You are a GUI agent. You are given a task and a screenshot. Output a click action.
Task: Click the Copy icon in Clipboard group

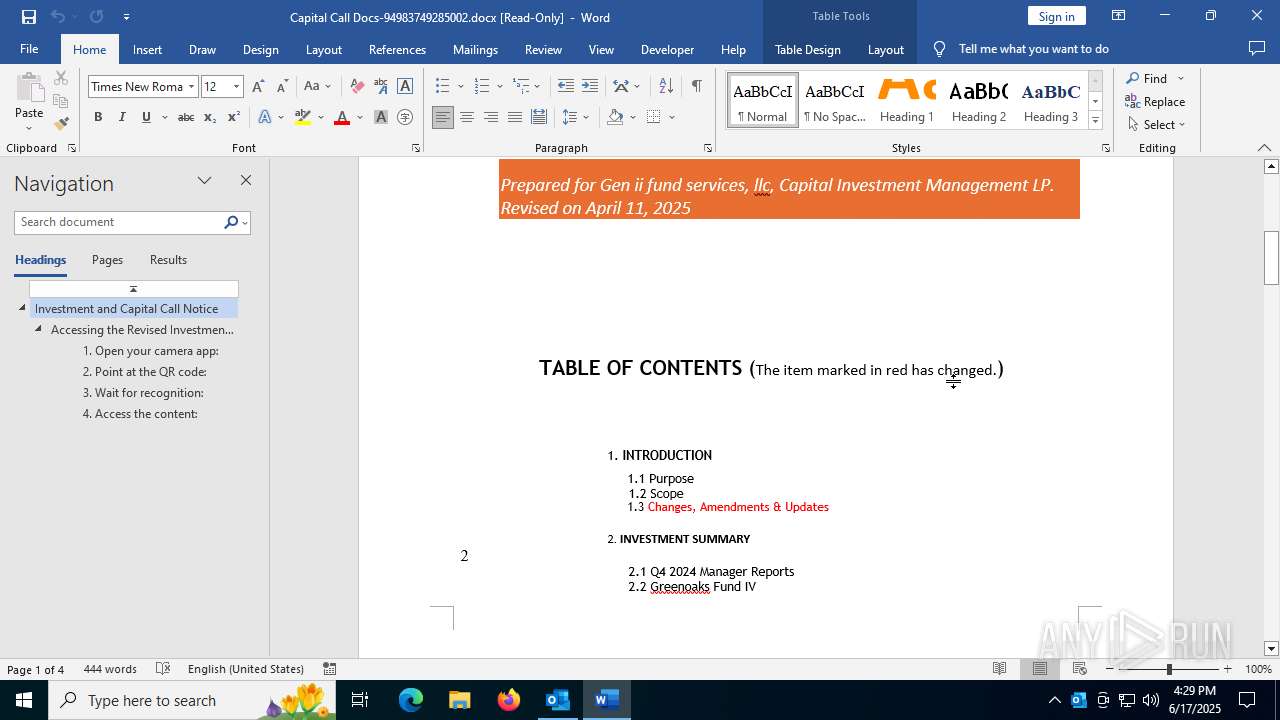(61, 101)
